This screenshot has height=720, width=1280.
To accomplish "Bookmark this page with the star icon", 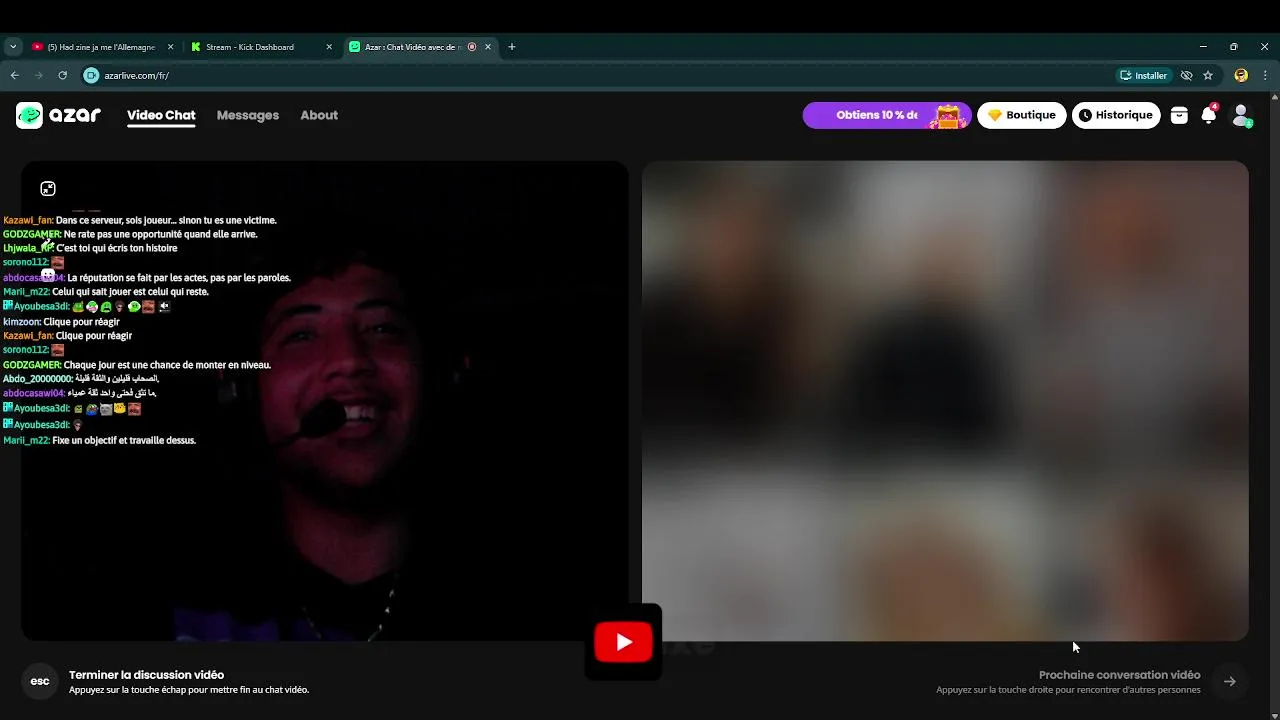I will (x=1208, y=75).
